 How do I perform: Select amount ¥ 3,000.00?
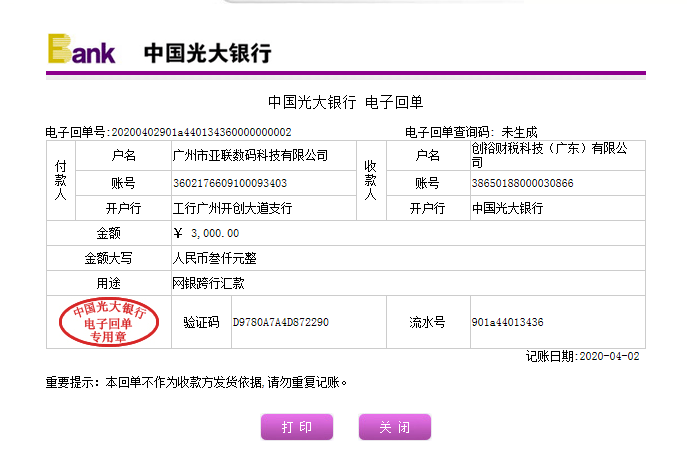coord(206,233)
